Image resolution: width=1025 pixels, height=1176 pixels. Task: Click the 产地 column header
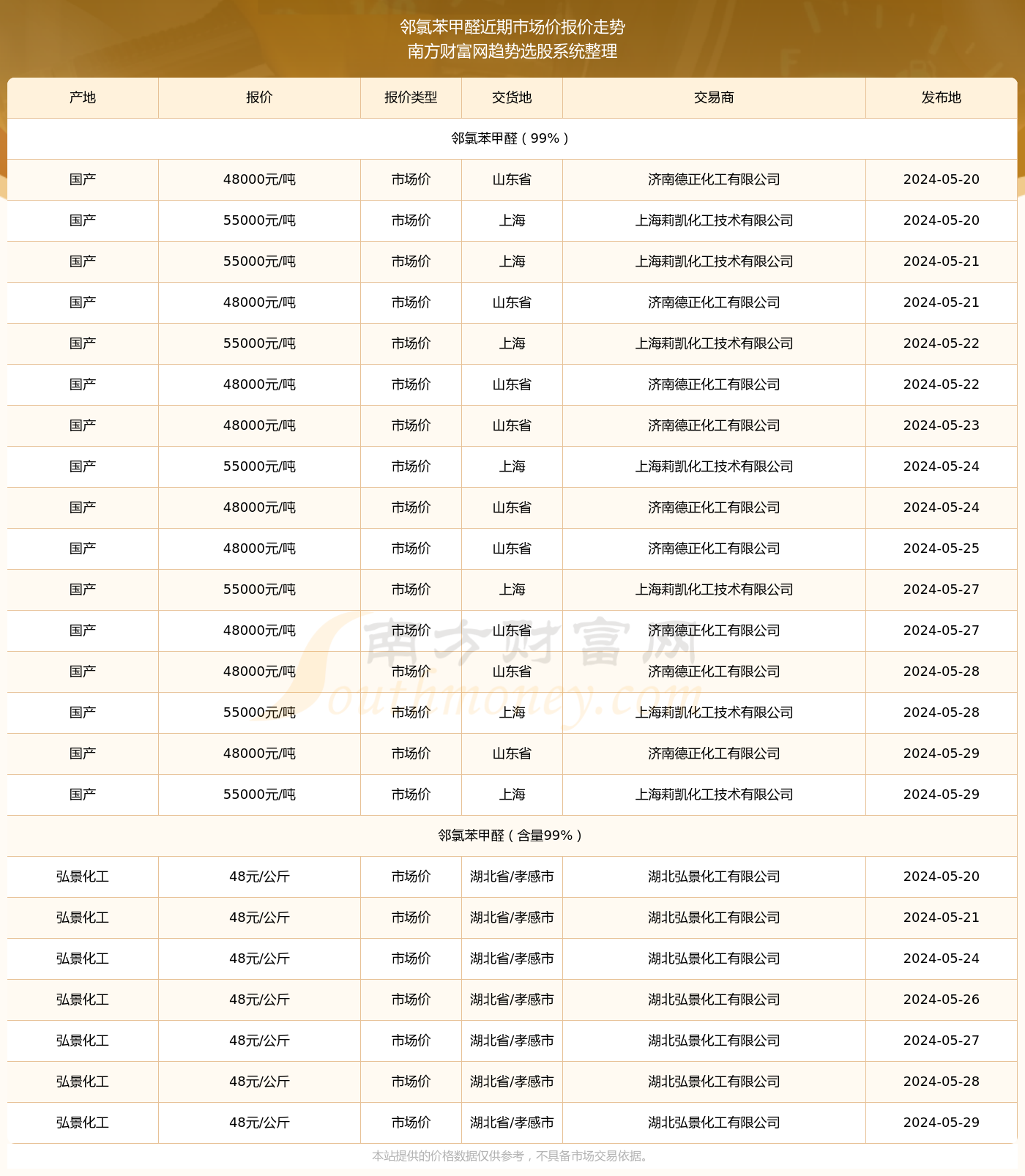click(x=83, y=97)
